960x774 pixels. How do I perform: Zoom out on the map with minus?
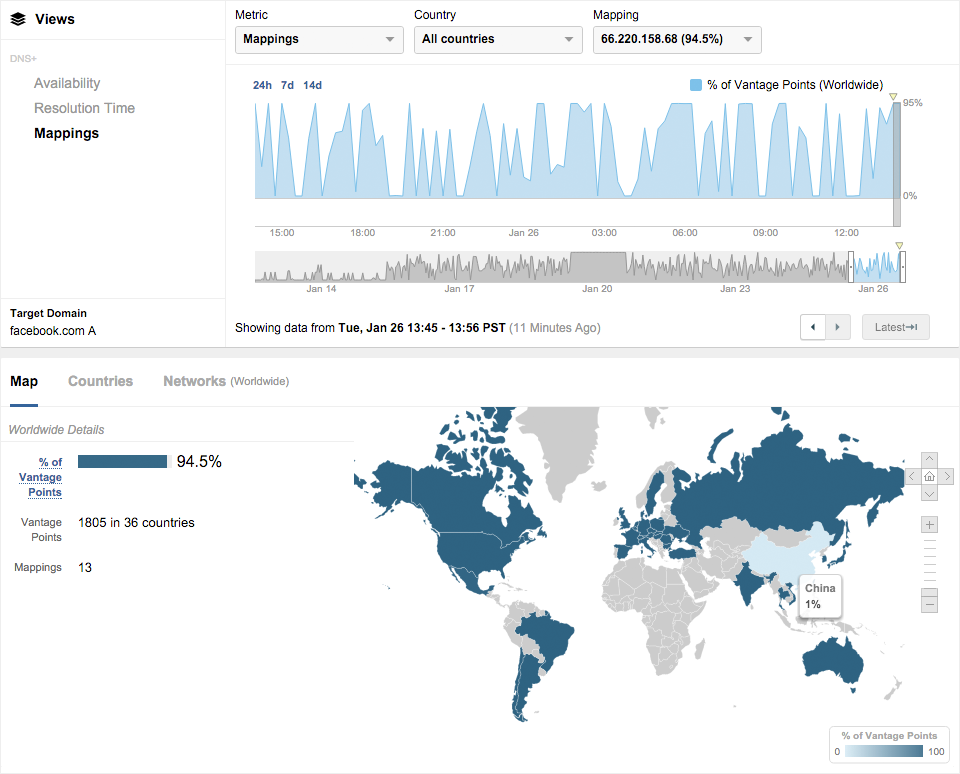tap(929, 603)
